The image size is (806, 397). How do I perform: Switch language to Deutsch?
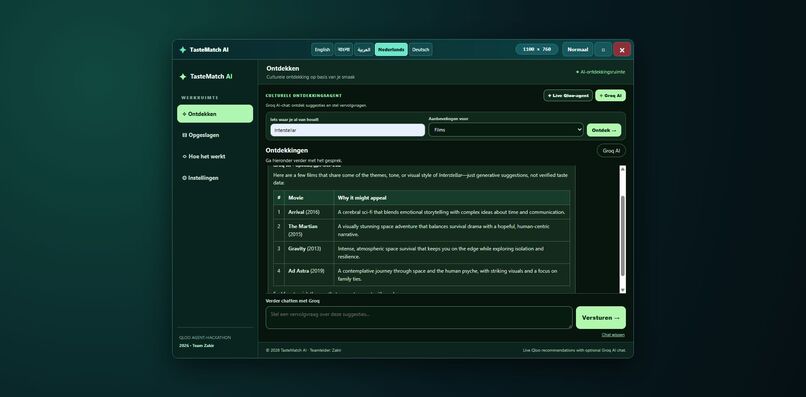(420, 49)
